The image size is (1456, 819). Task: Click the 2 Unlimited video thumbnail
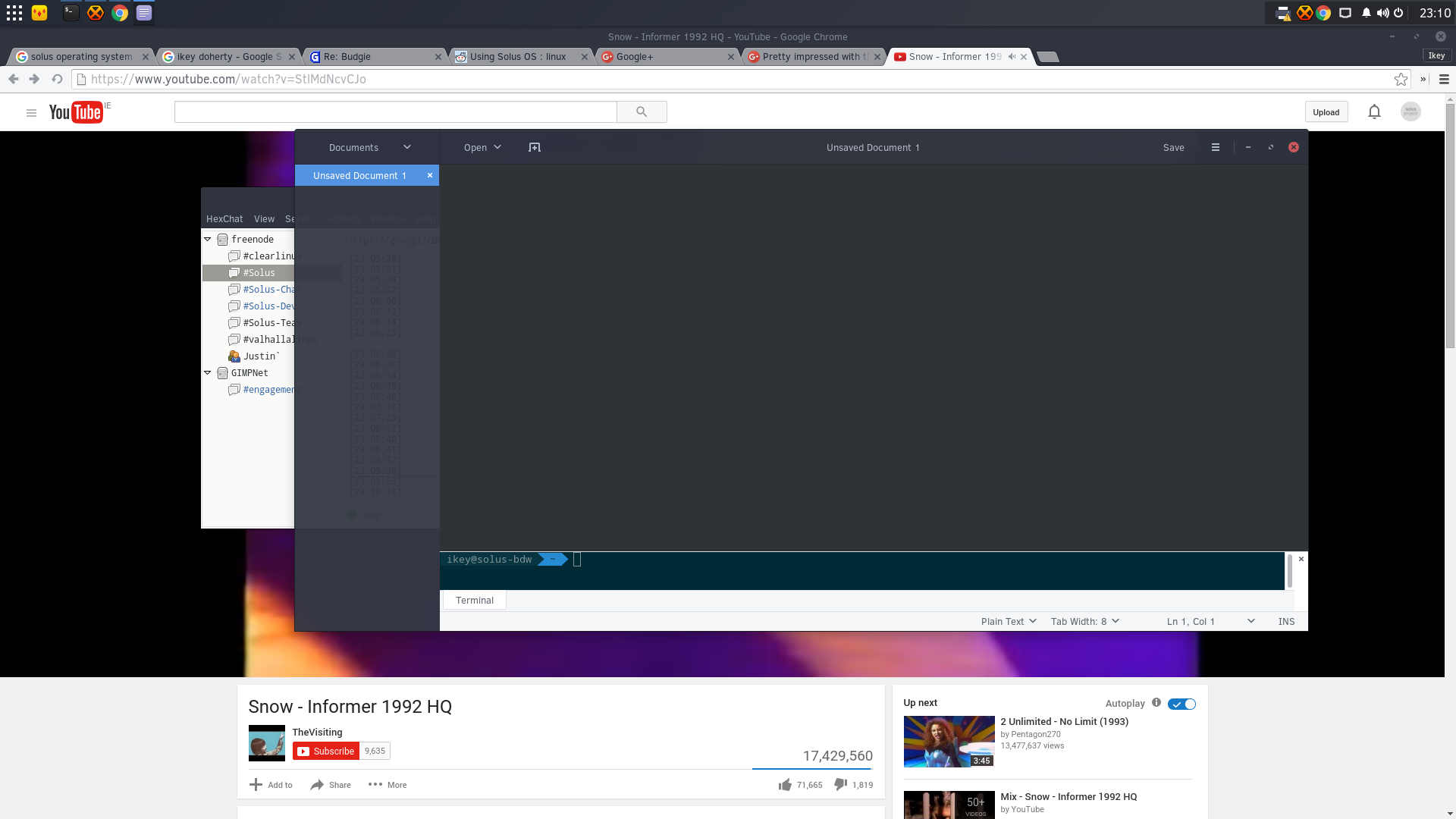tap(949, 742)
